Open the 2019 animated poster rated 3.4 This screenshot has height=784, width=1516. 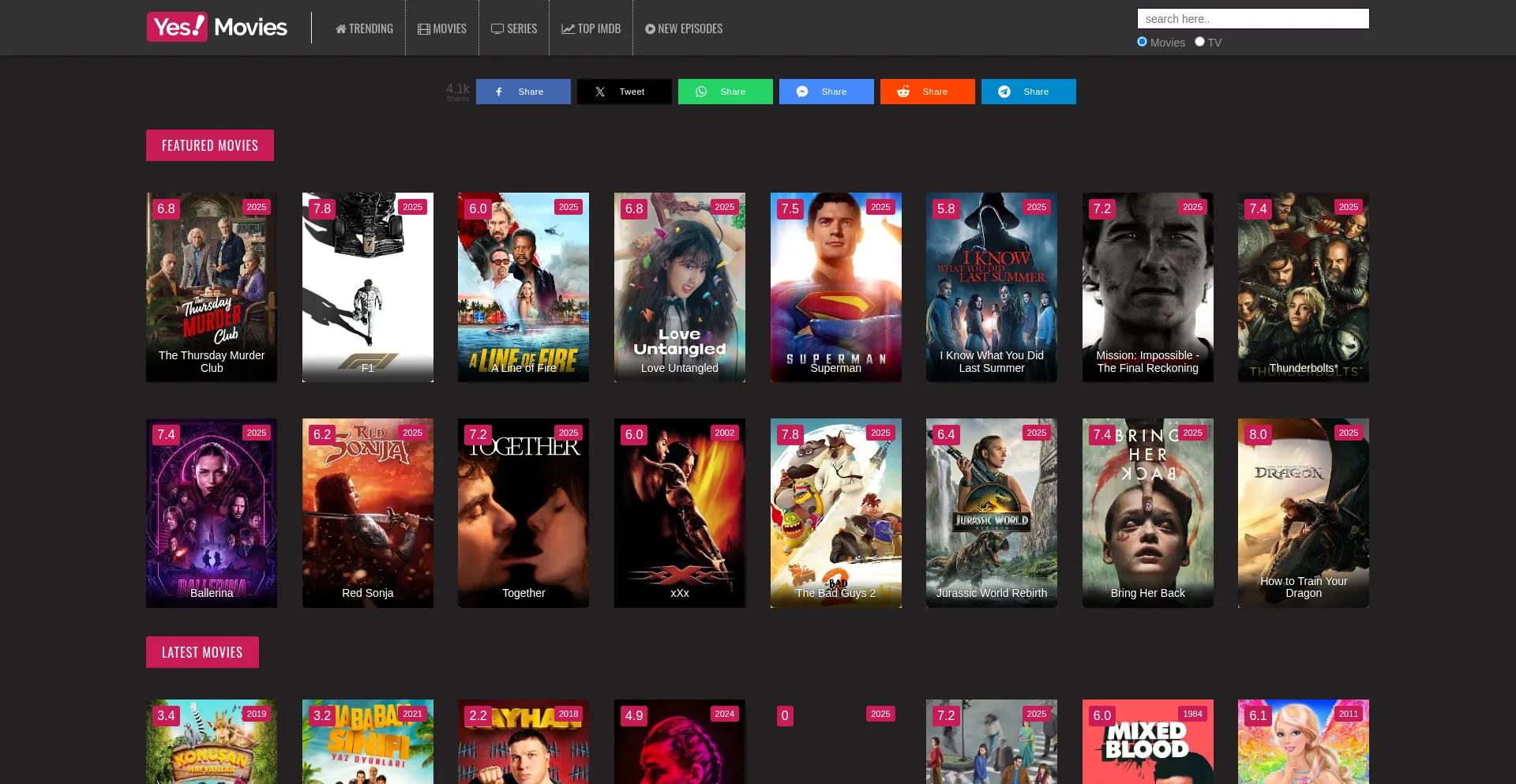pyautogui.click(x=212, y=742)
